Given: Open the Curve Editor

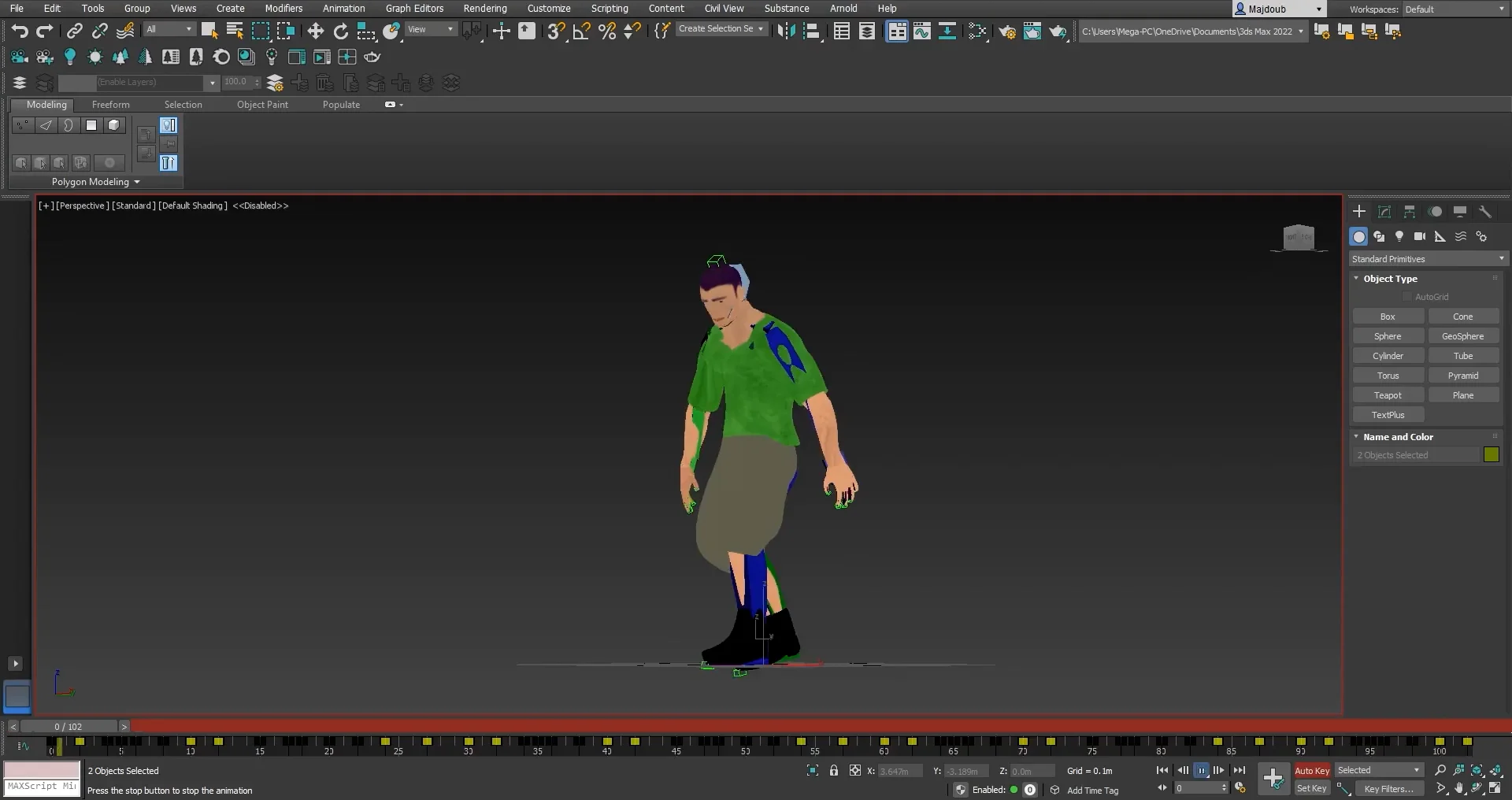Looking at the screenshot, I should coord(922,31).
